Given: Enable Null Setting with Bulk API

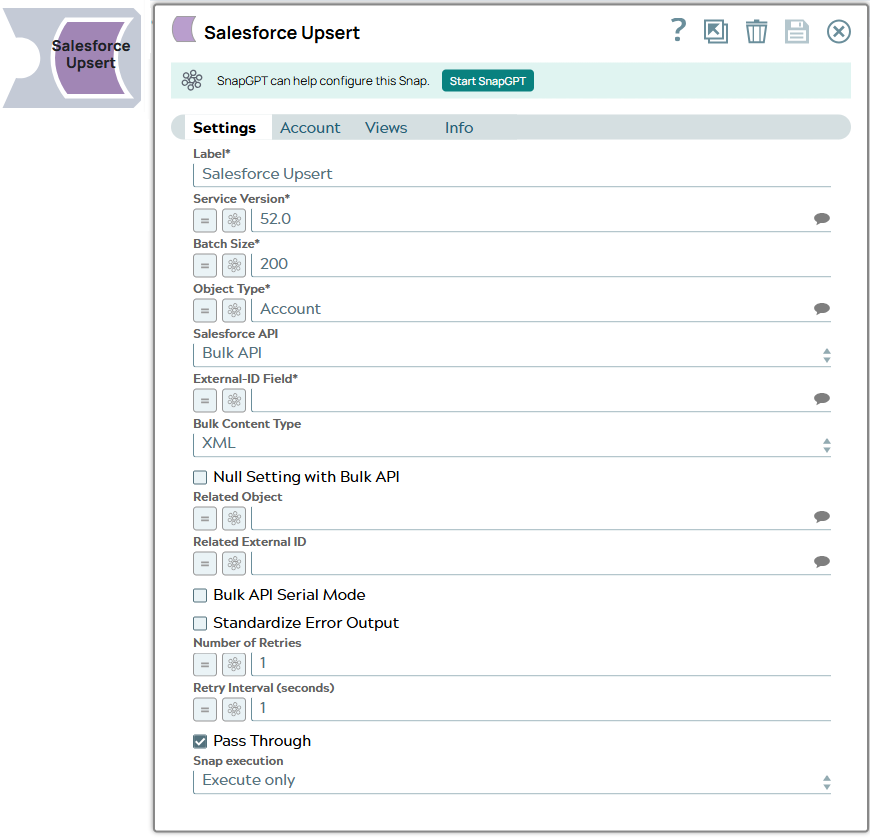Looking at the screenshot, I should coord(200,477).
